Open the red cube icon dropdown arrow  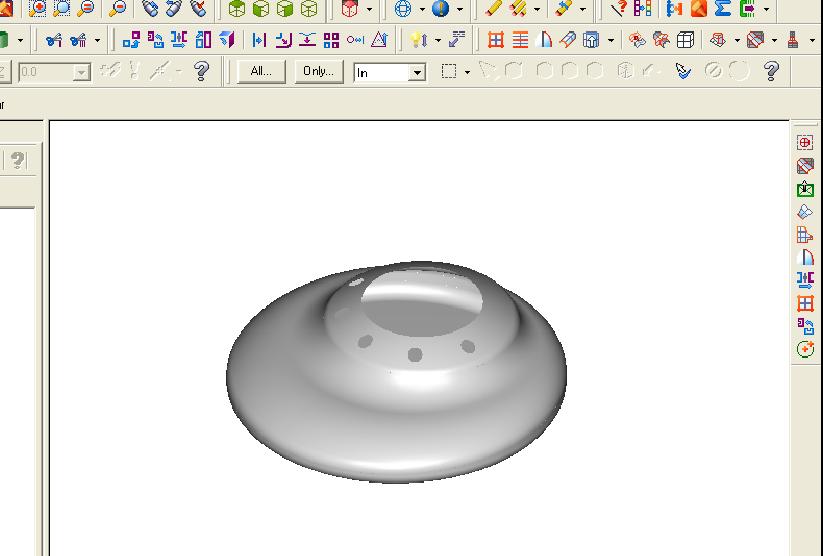pyautogui.click(x=369, y=9)
